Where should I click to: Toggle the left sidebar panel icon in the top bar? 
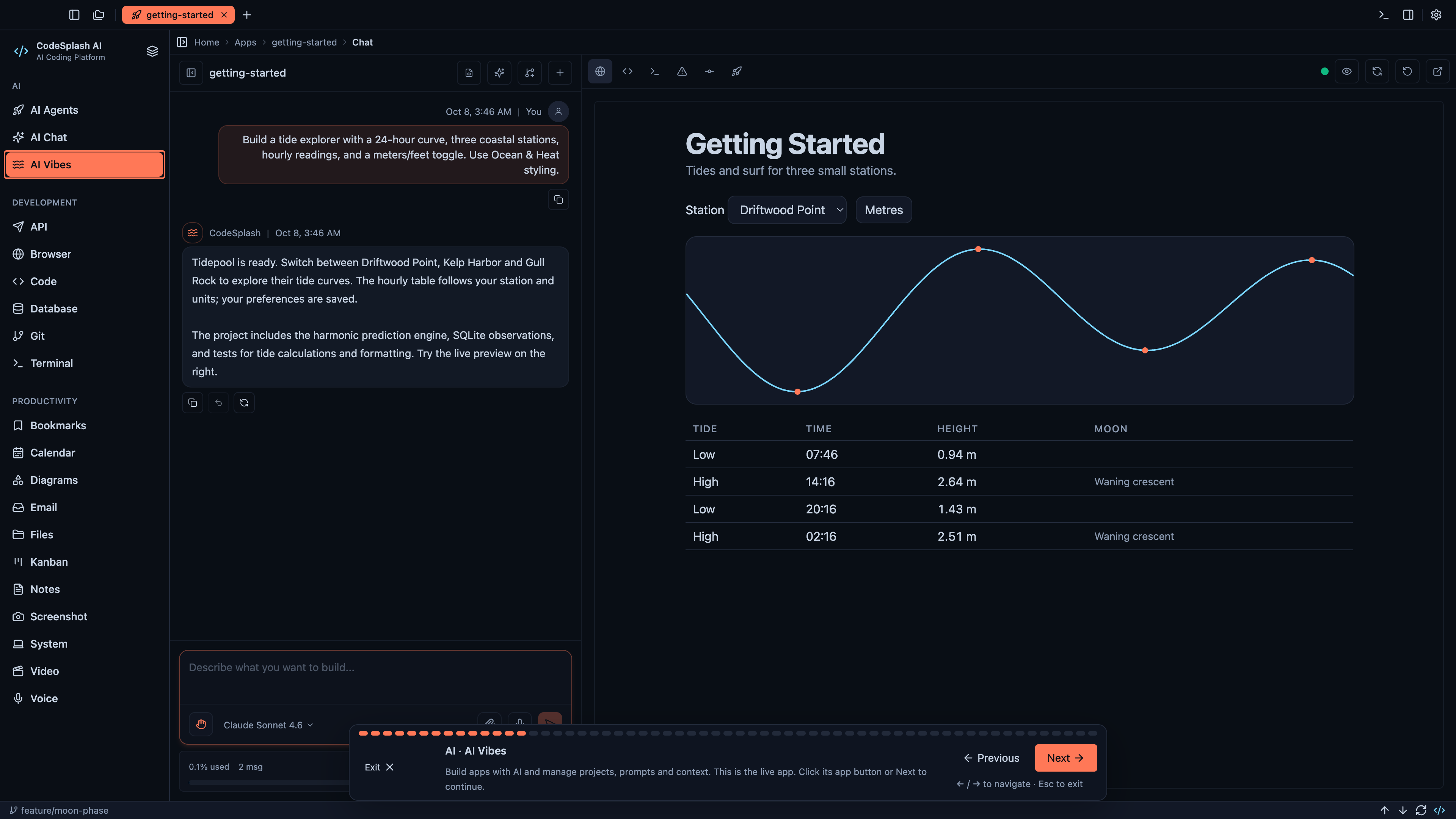[74, 15]
